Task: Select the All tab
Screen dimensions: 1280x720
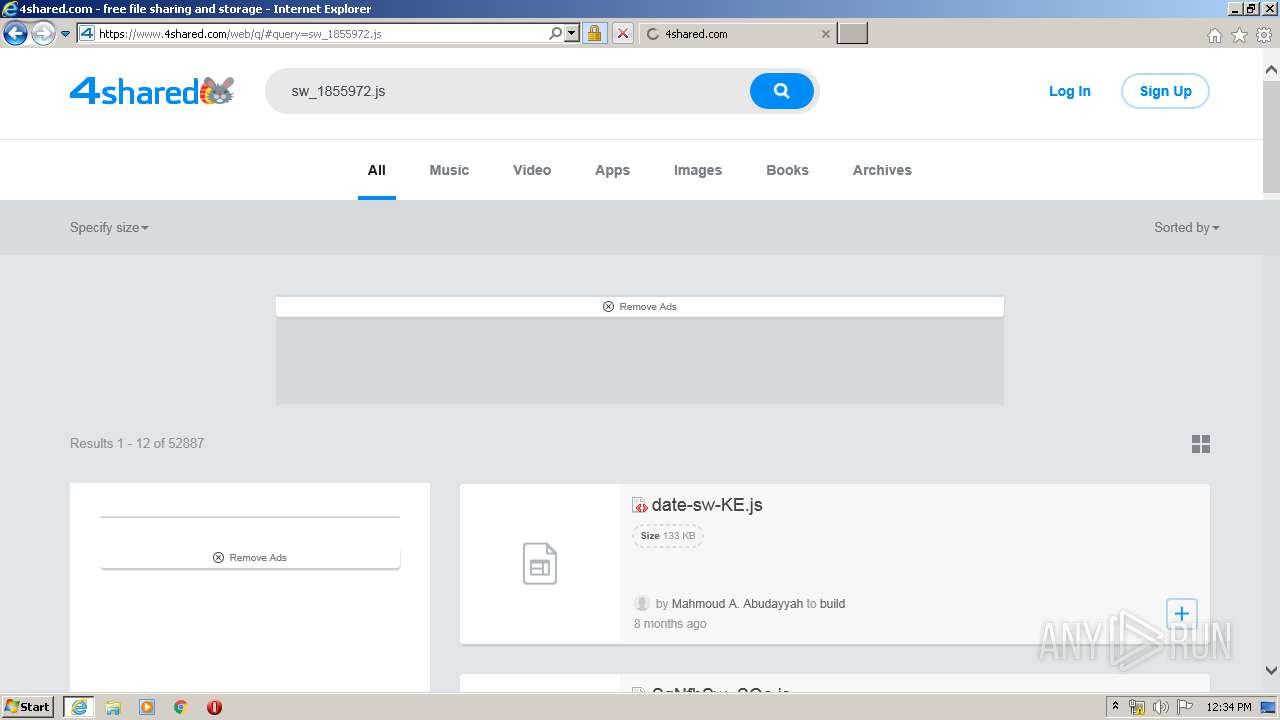Action: (x=377, y=170)
